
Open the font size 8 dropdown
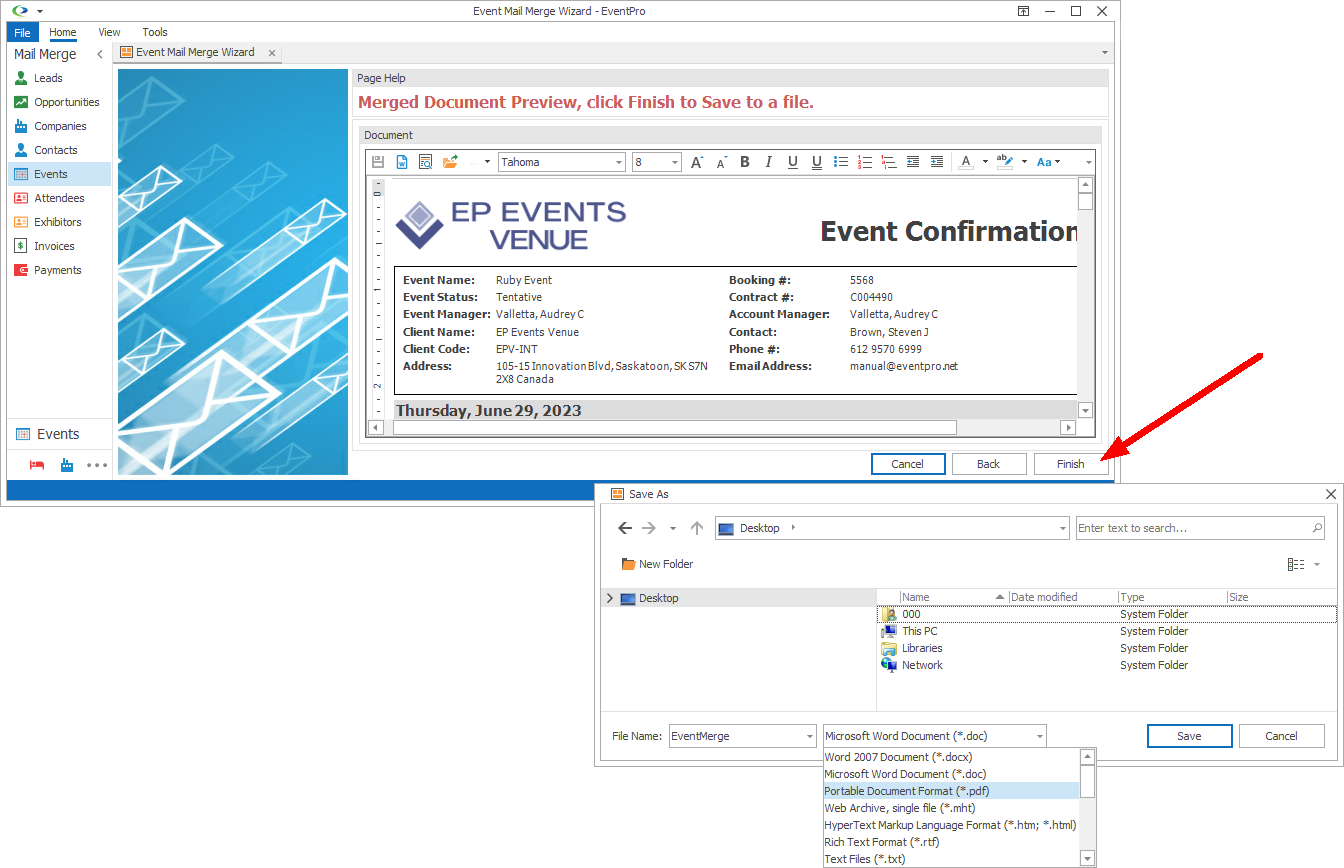(675, 162)
